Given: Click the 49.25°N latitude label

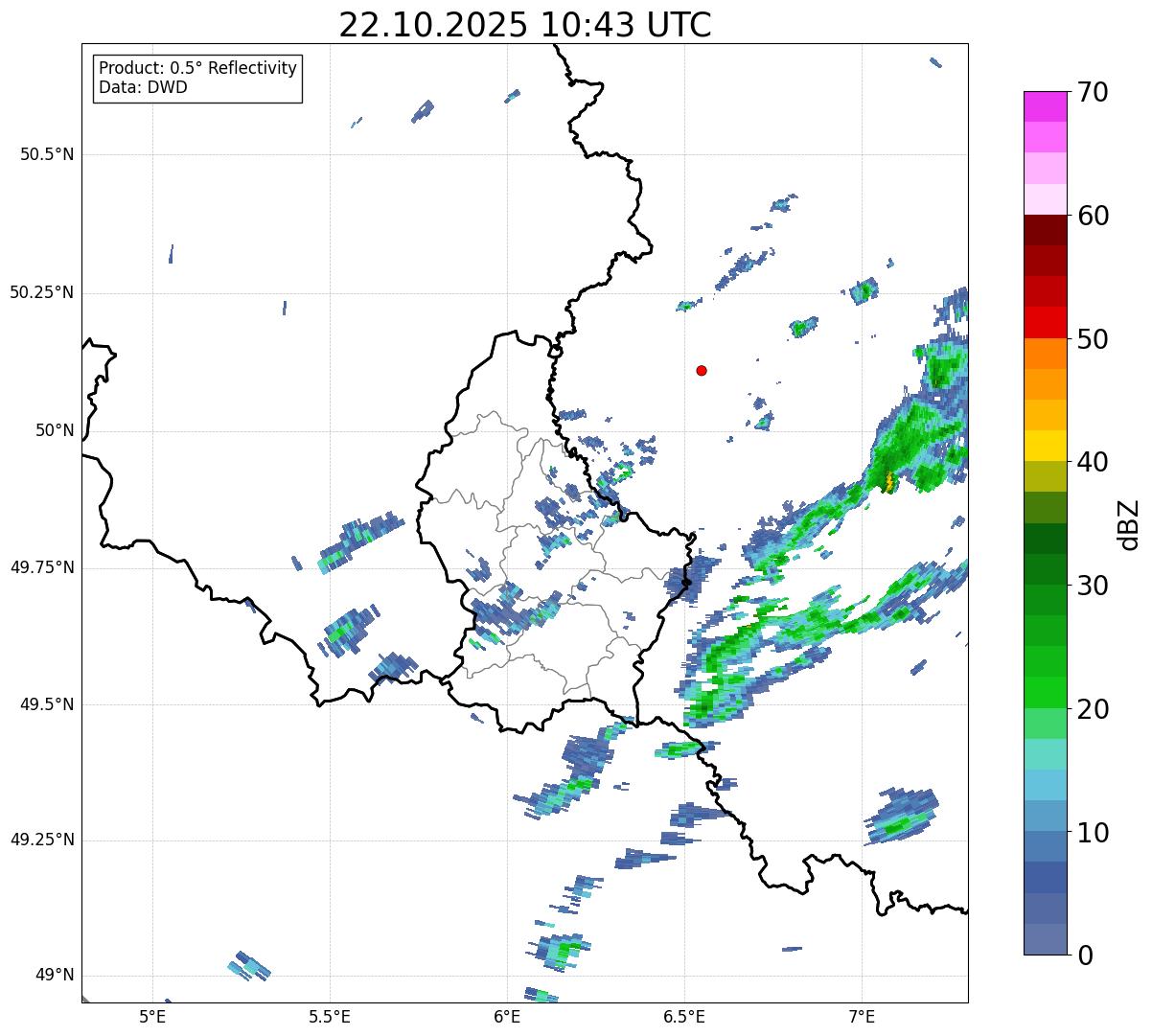Looking at the screenshot, I should tap(41, 840).
